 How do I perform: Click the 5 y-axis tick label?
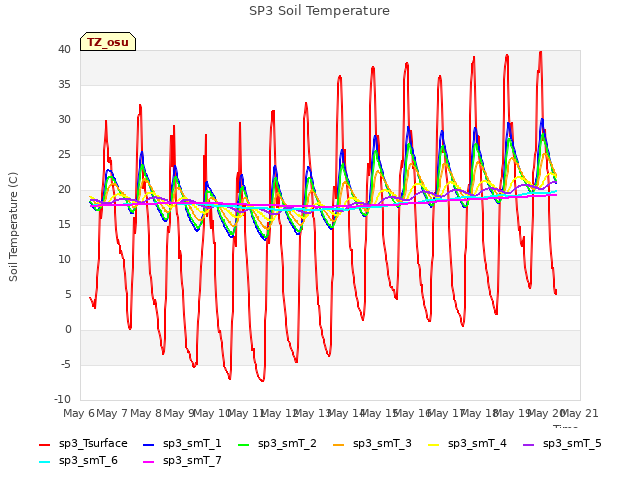tap(68, 295)
